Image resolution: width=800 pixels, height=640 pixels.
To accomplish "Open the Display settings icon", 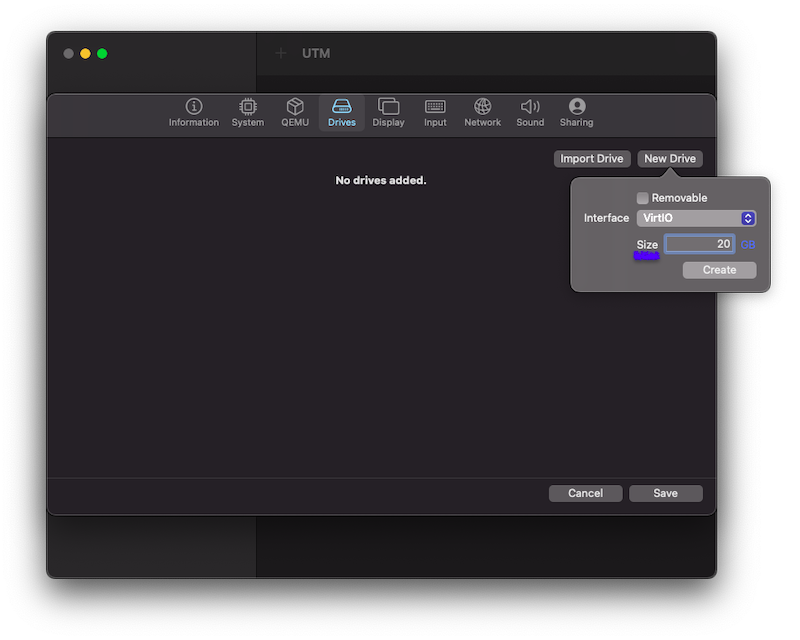I will point(388,112).
